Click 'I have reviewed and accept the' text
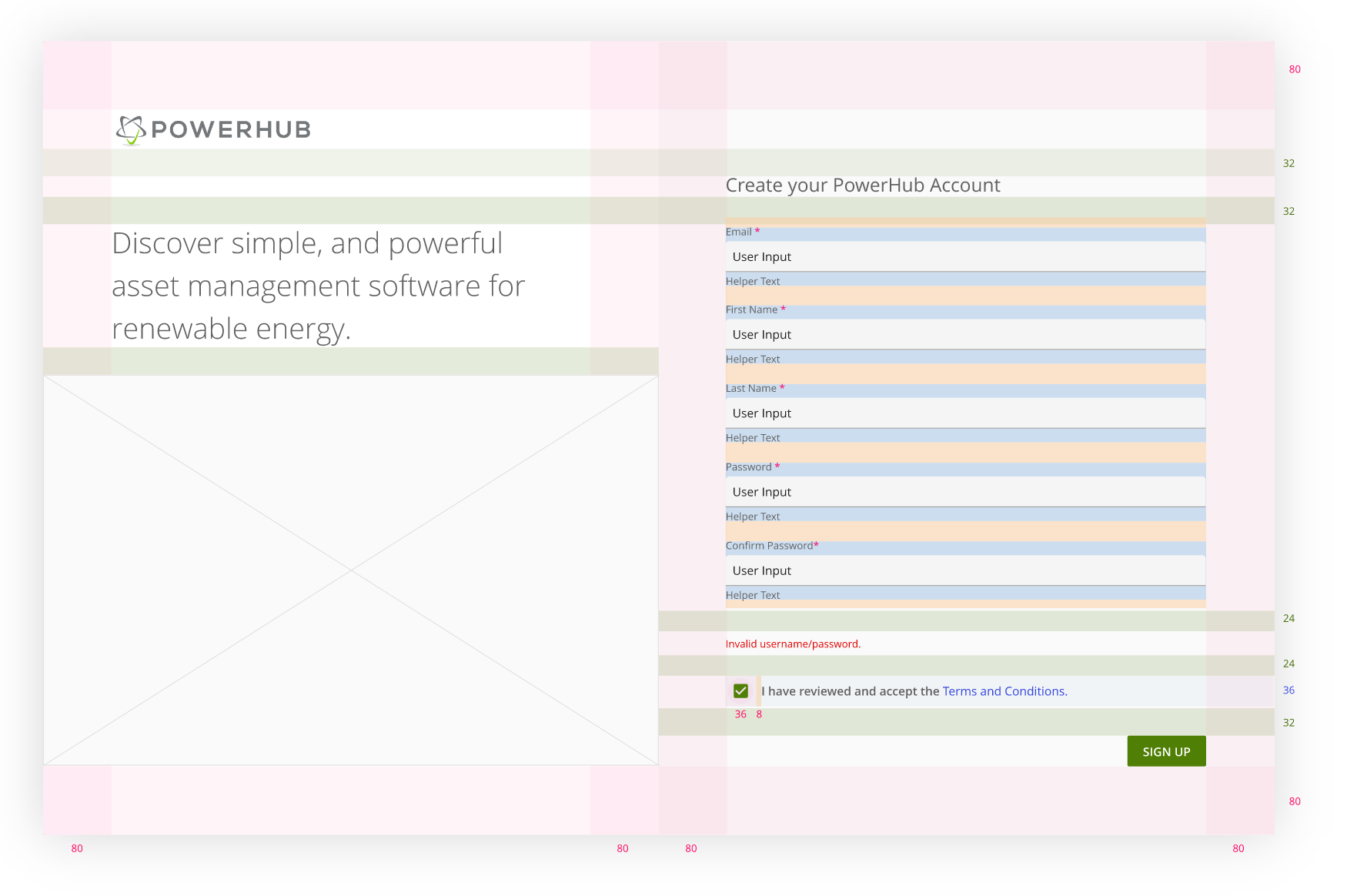The height and width of the screenshot is (896, 1347). (851, 691)
